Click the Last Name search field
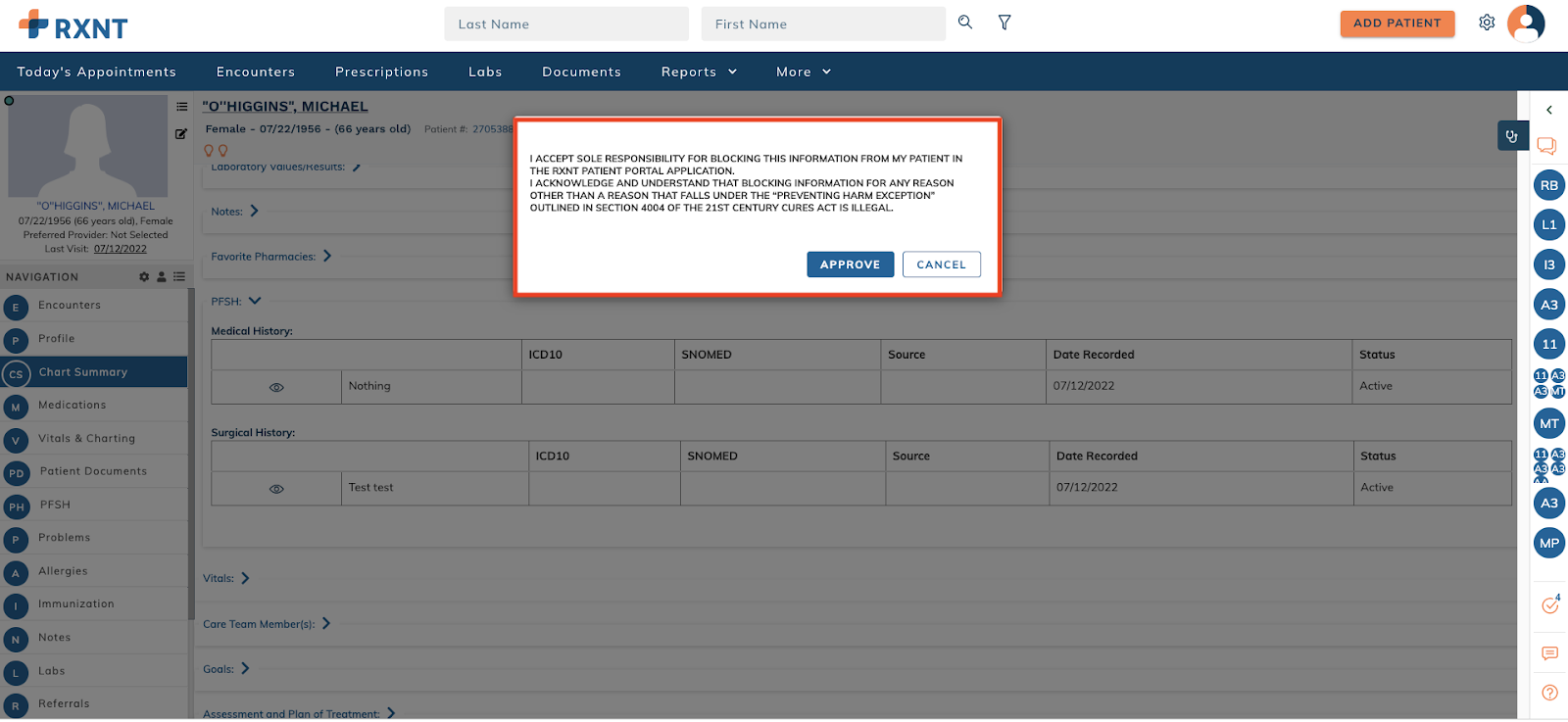This screenshot has width=1568, height=722. [566, 24]
